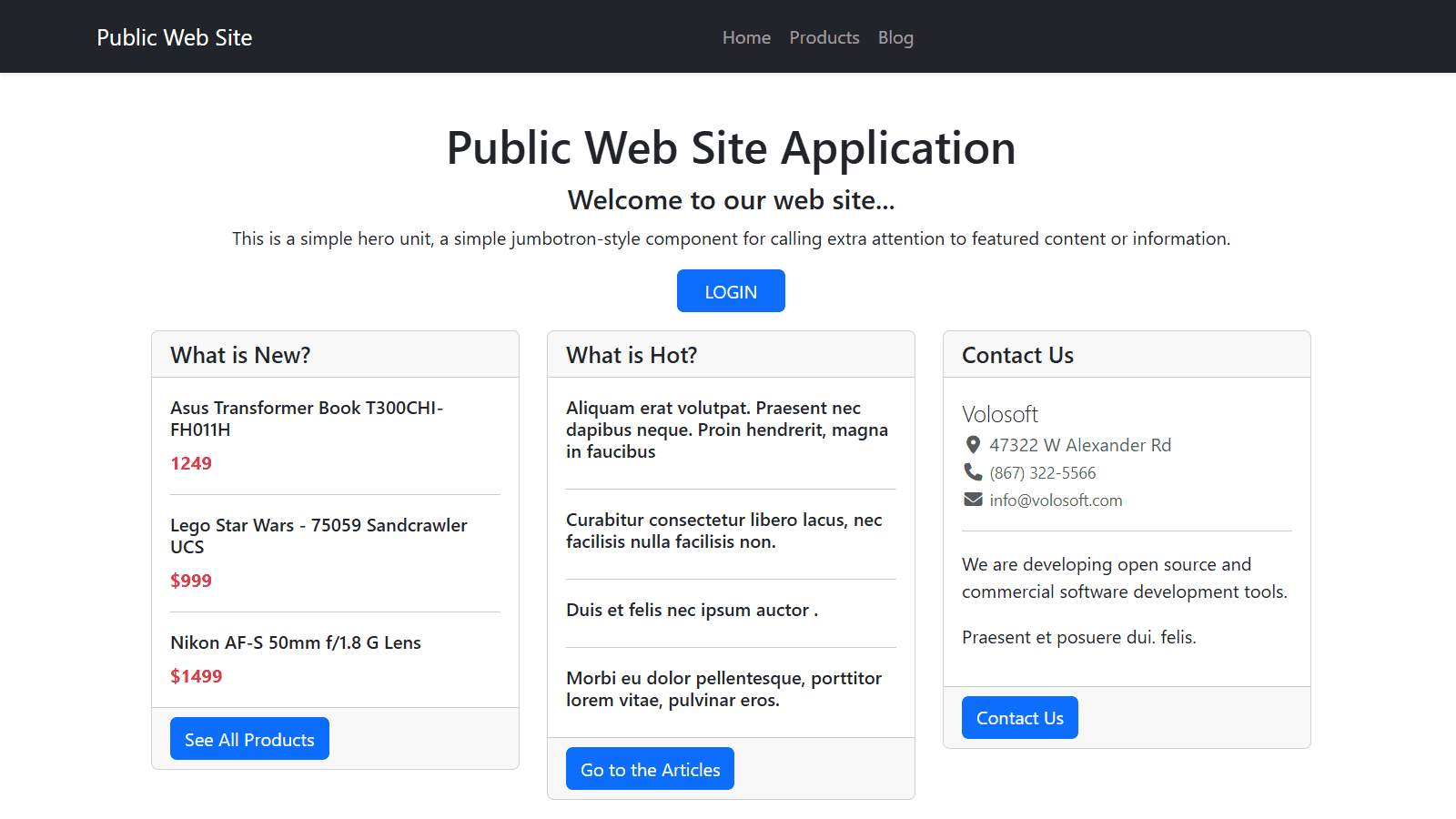Go to the Products nav link

(824, 37)
